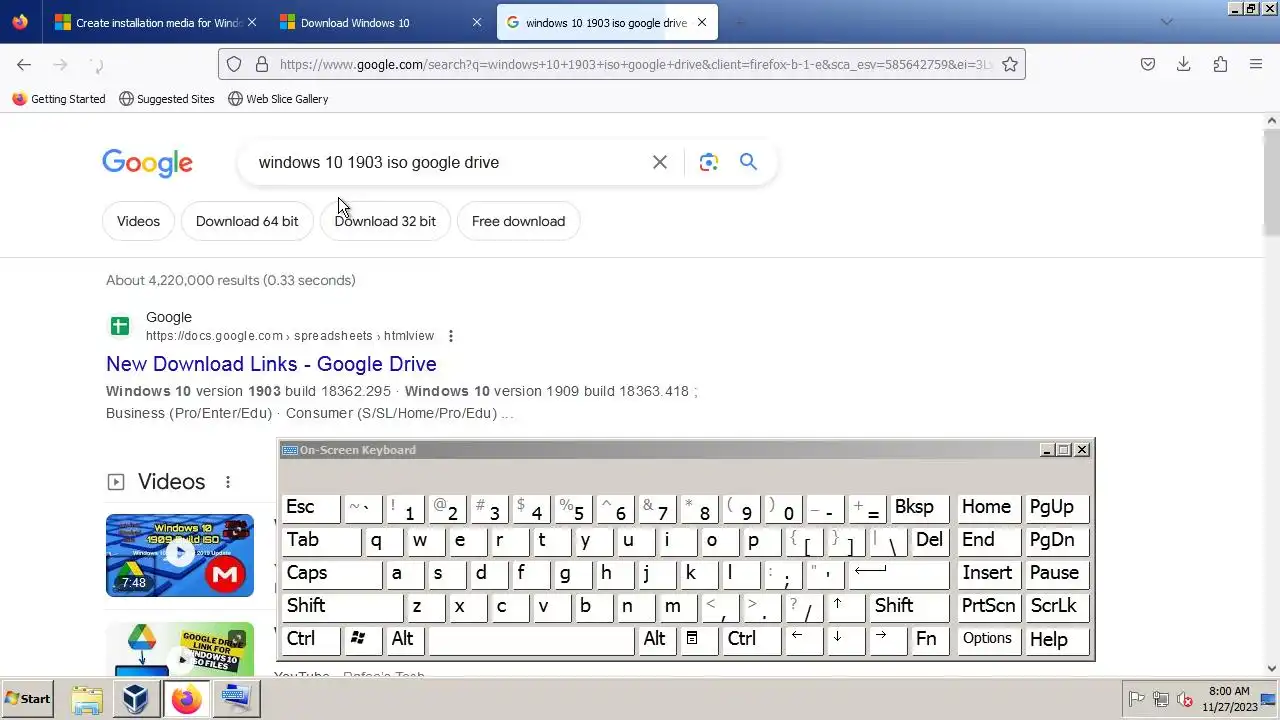Click the Esc key on keyboard

click(x=311, y=508)
